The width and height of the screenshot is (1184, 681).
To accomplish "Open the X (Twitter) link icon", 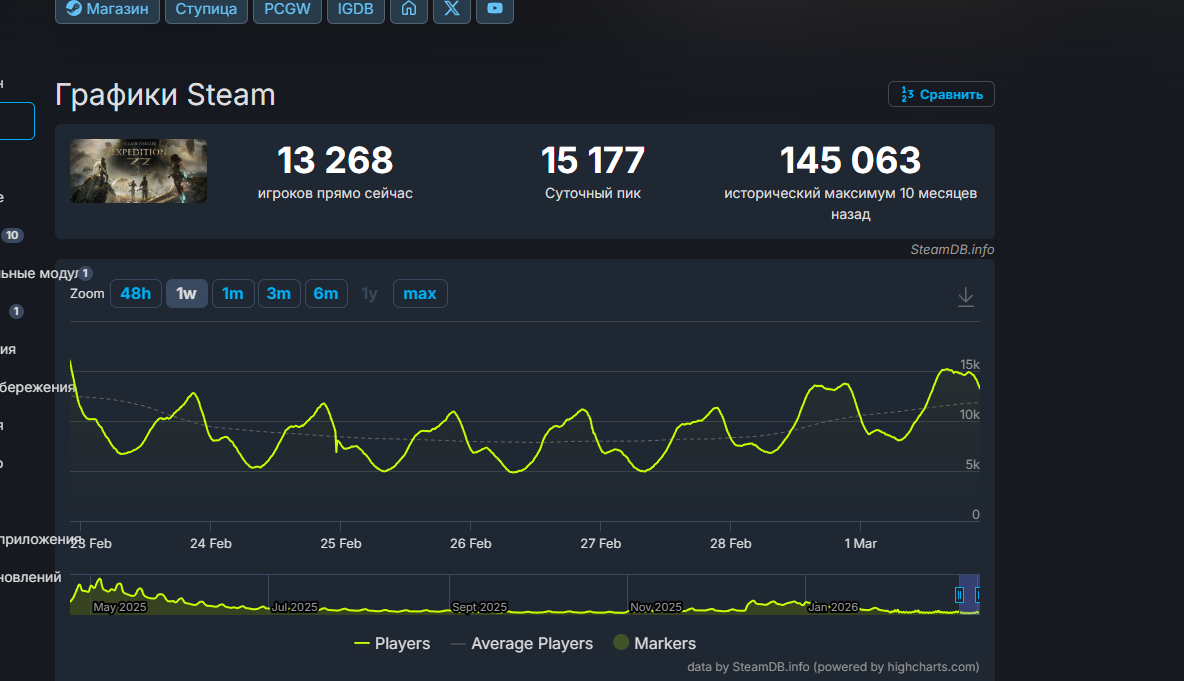I will pos(452,10).
